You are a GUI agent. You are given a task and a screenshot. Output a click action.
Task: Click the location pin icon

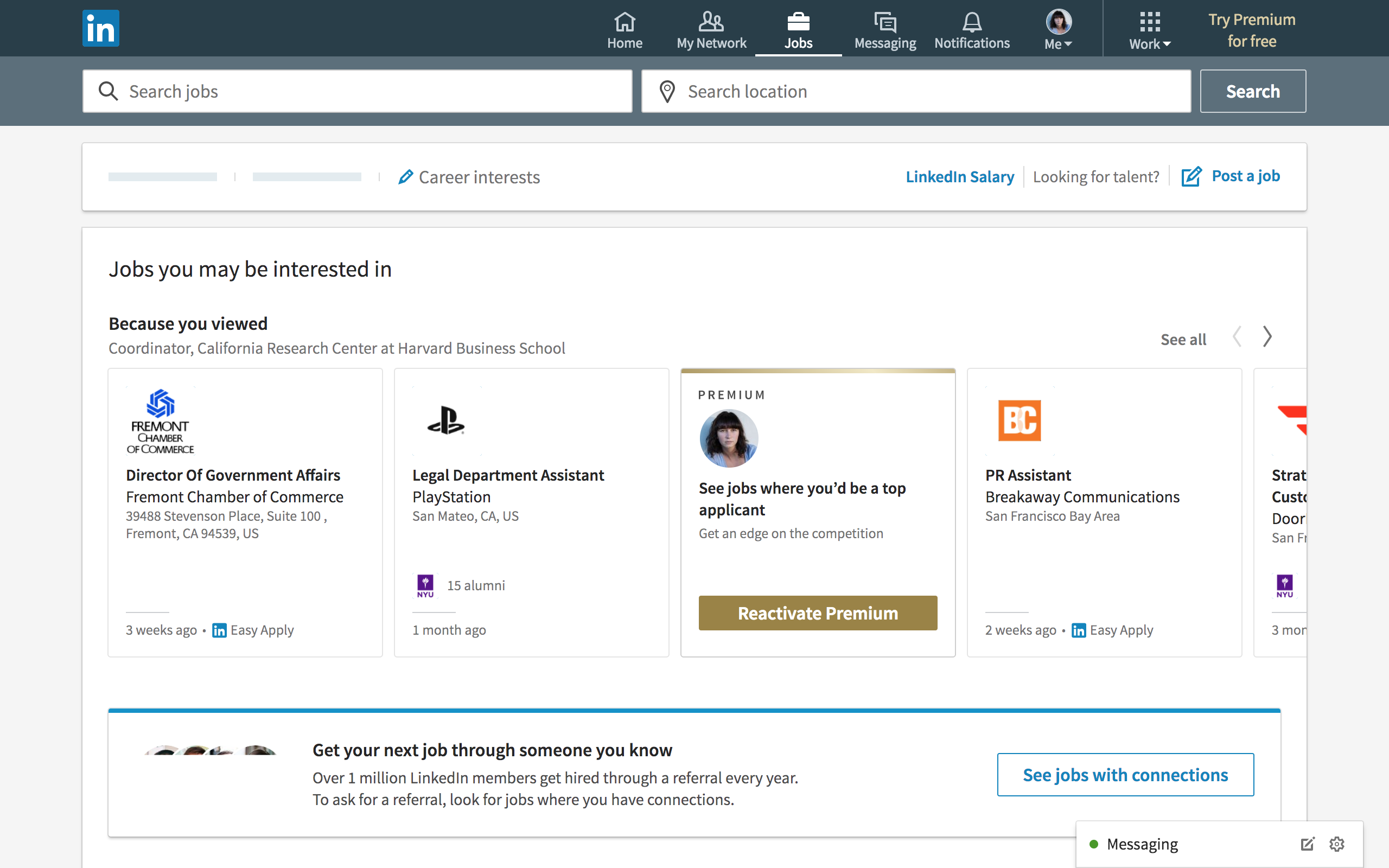pyautogui.click(x=667, y=91)
